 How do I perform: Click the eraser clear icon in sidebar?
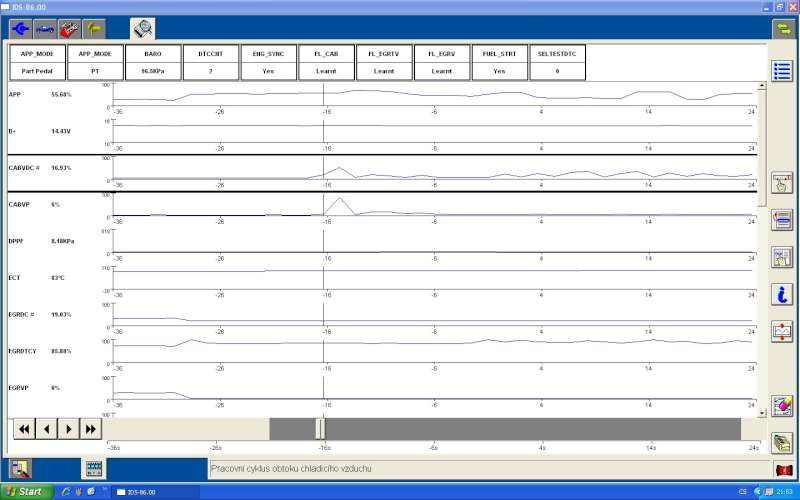[x=782, y=406]
